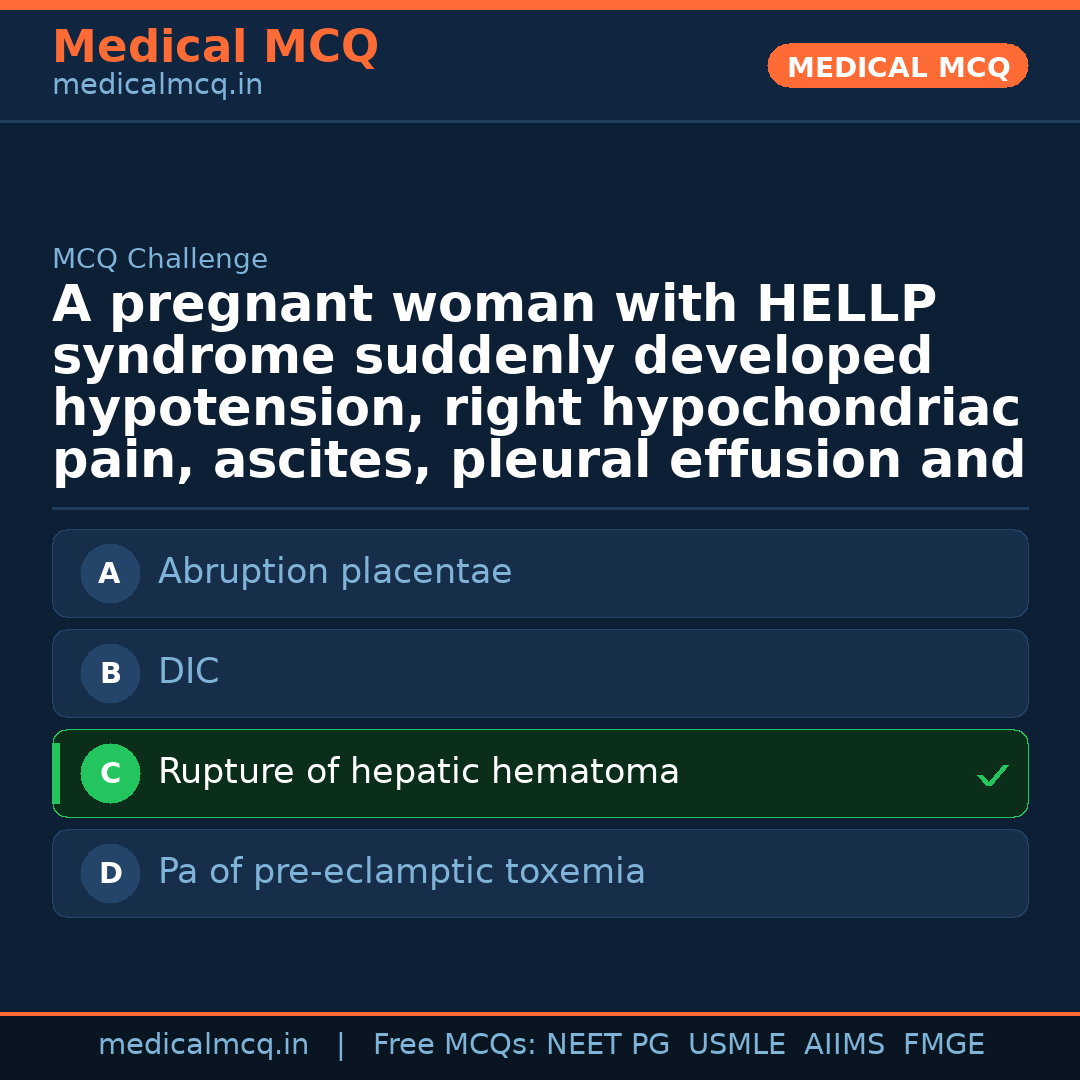Viewport: 1080px width, 1080px height.
Task: Click the 'MCQ Challenge' label above the question
Action: (160, 260)
